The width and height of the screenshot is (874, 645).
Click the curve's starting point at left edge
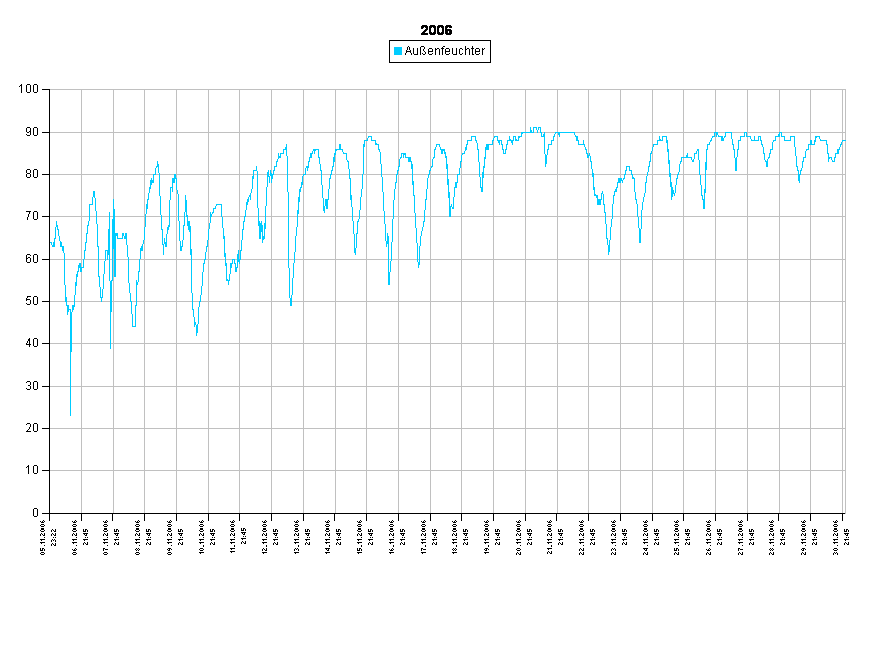51,242
